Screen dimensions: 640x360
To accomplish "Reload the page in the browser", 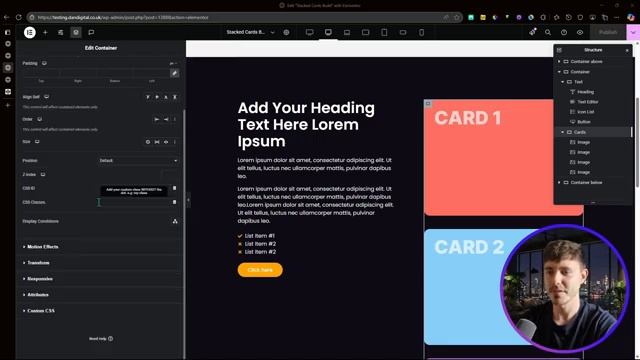I will pyautogui.click(x=19, y=17).
